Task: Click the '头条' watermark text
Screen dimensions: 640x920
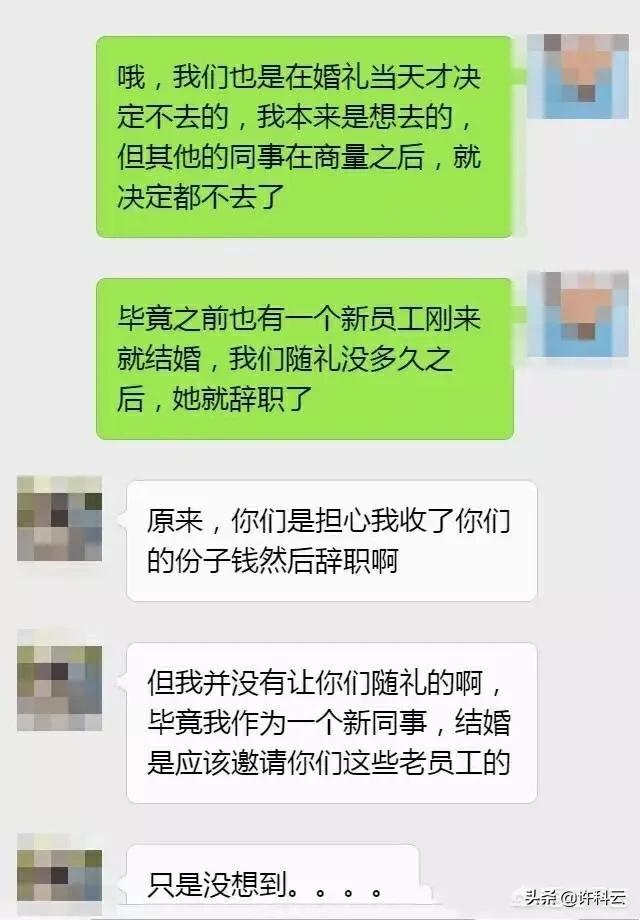Action: tap(542, 897)
